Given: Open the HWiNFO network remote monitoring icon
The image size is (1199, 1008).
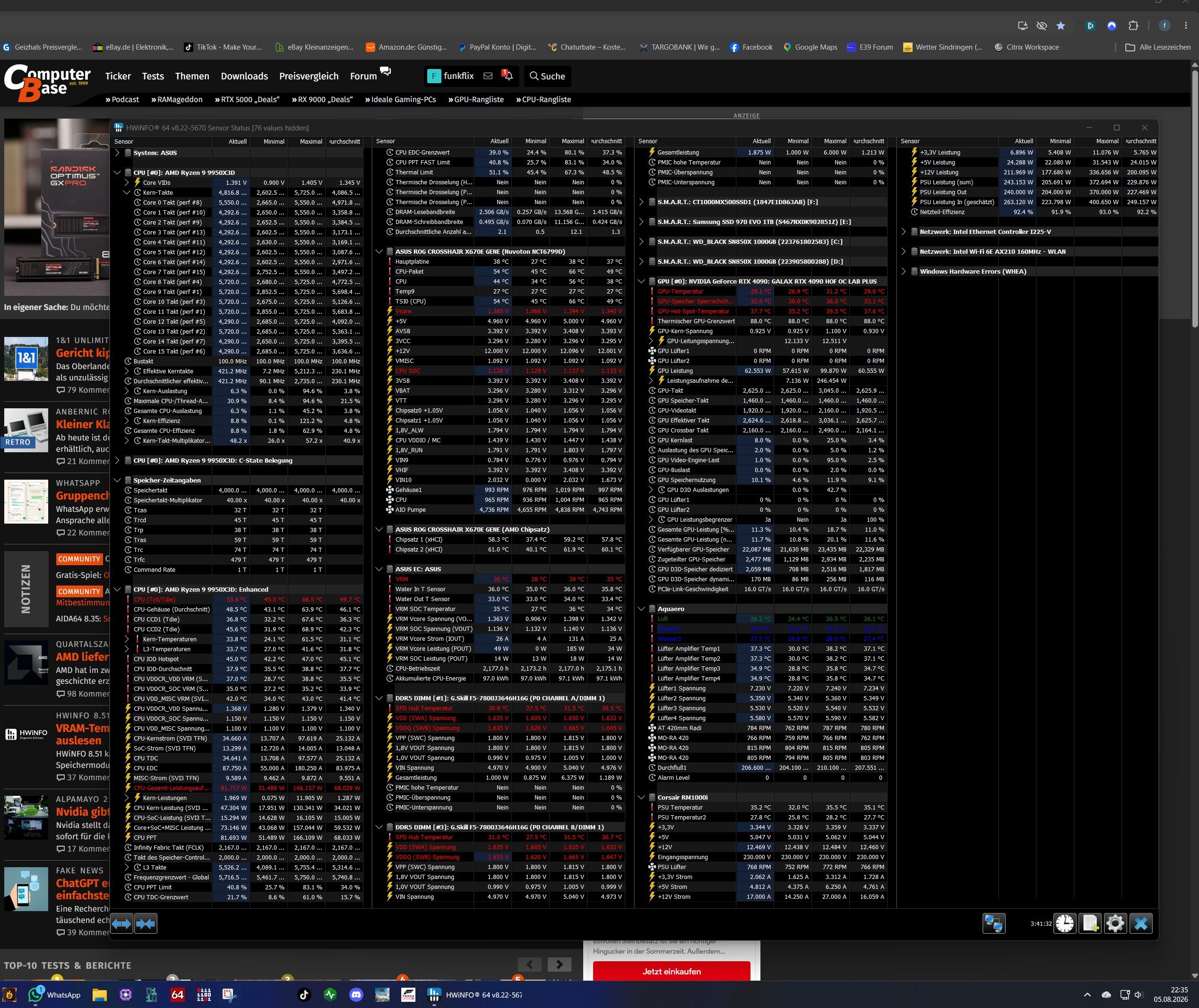Looking at the screenshot, I should pos(994,923).
